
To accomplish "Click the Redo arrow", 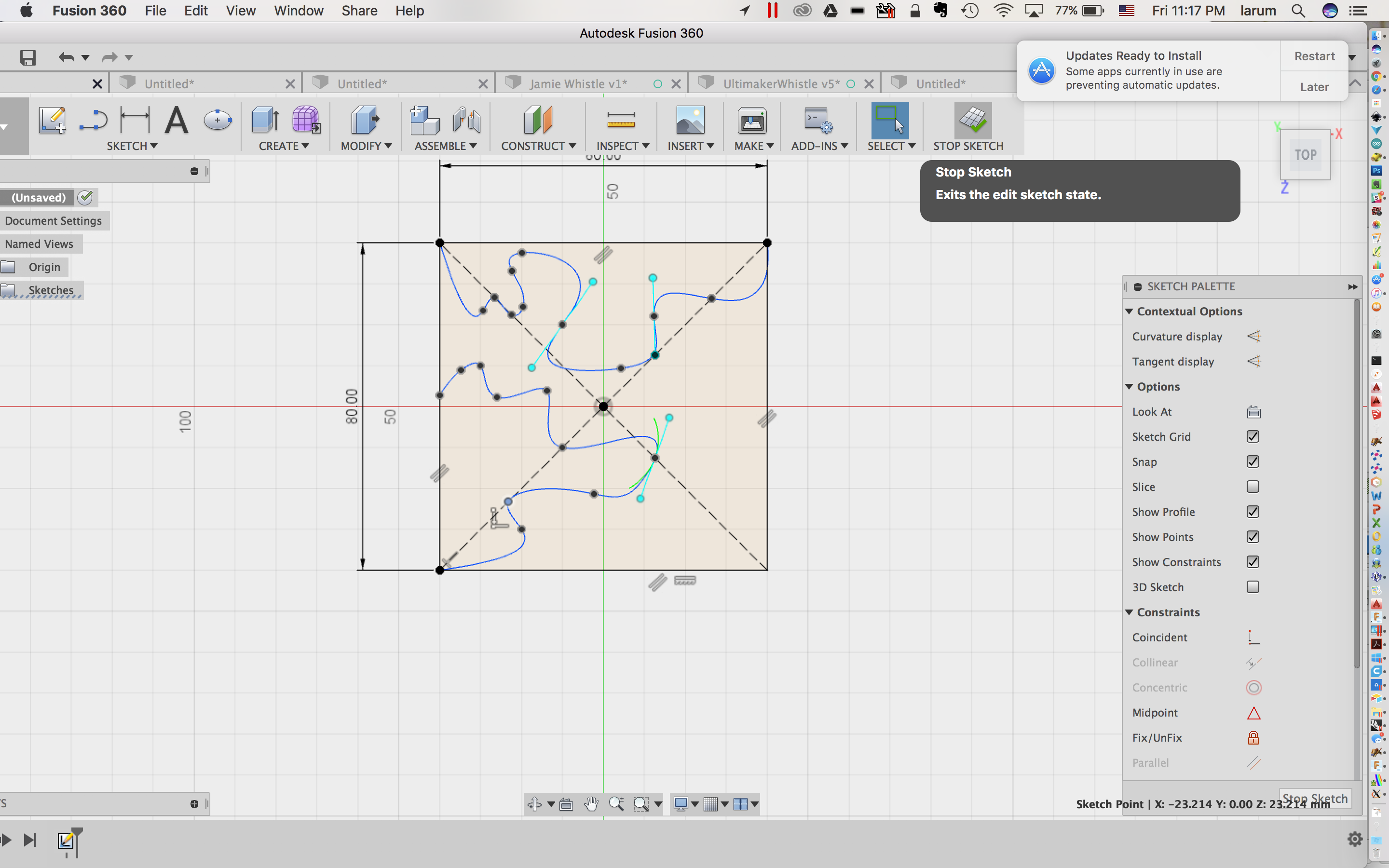I will pyautogui.click(x=109, y=57).
